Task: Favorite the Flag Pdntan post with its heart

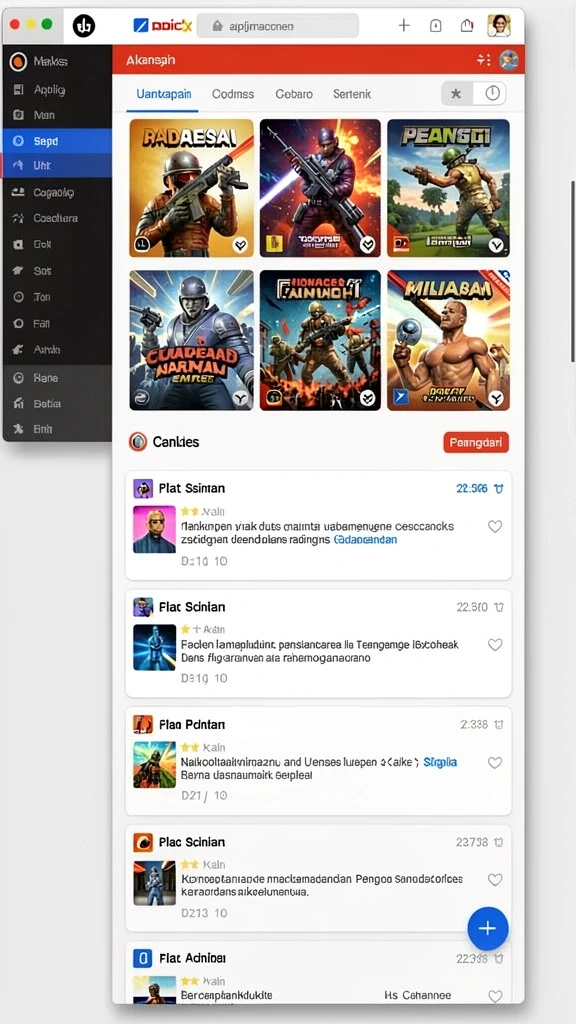Action: [495, 763]
